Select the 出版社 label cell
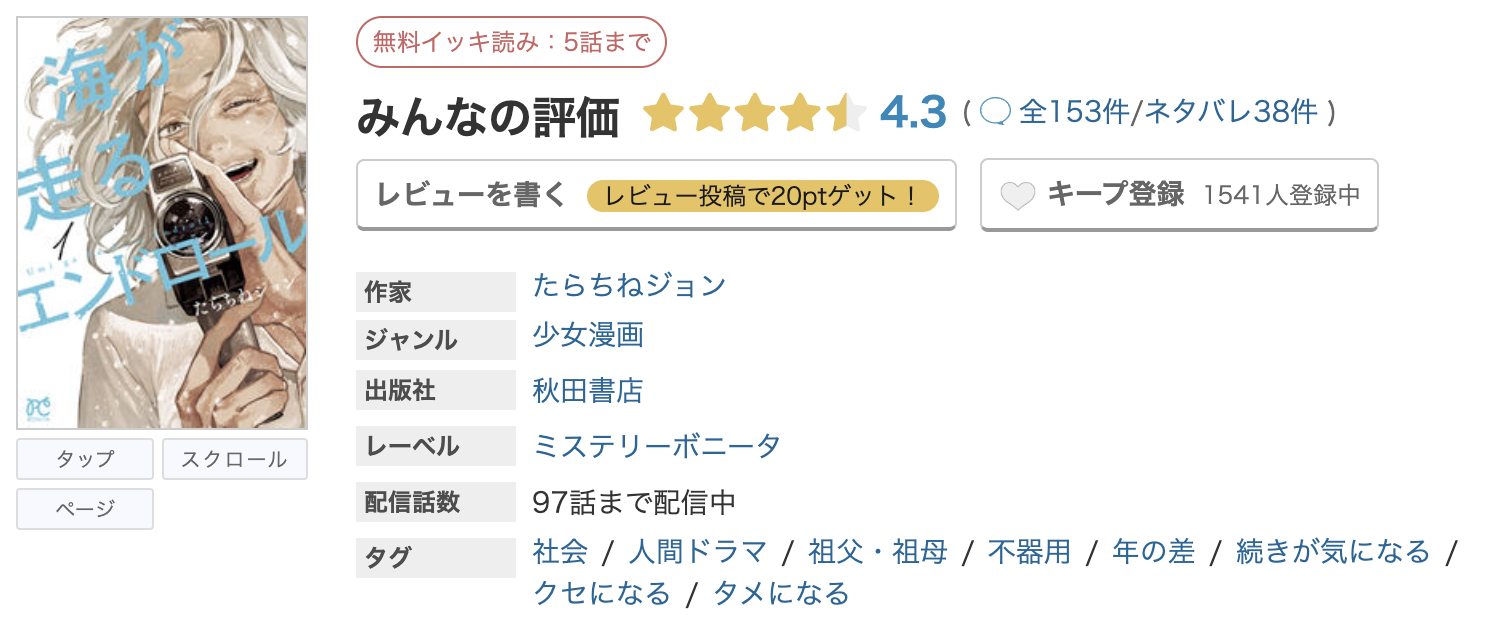 [x=435, y=390]
